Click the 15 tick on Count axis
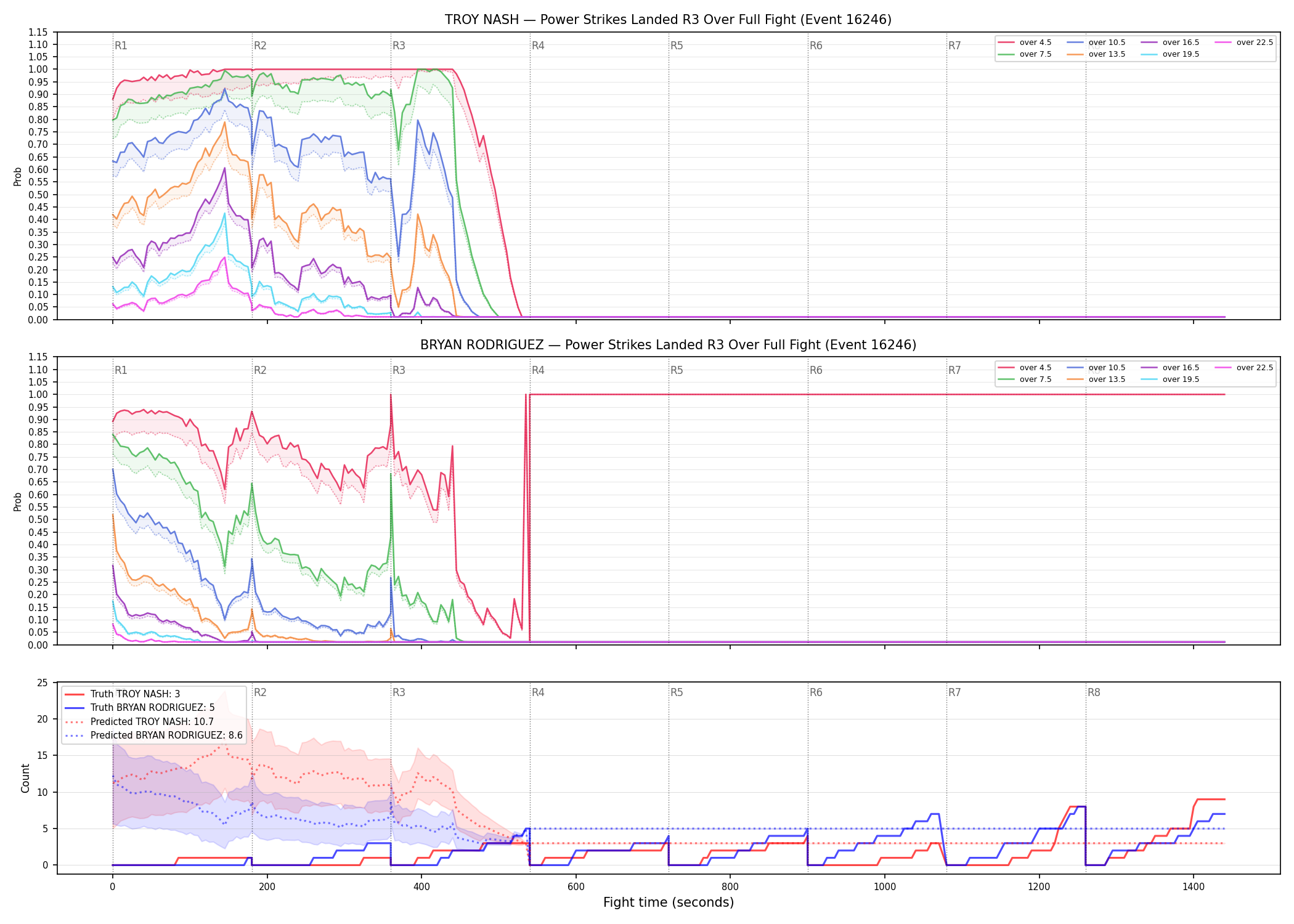This screenshot has height=924, width=1294. click(x=43, y=756)
